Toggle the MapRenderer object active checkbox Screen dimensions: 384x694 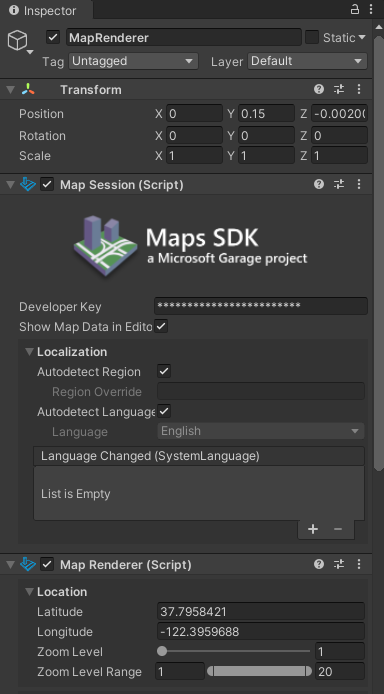pos(53,38)
